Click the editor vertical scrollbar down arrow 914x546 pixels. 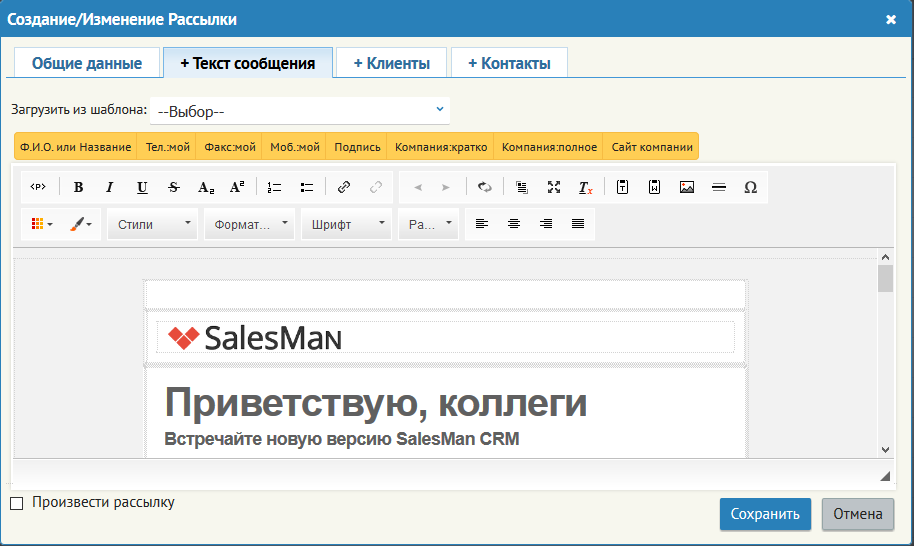pyautogui.click(x=885, y=449)
